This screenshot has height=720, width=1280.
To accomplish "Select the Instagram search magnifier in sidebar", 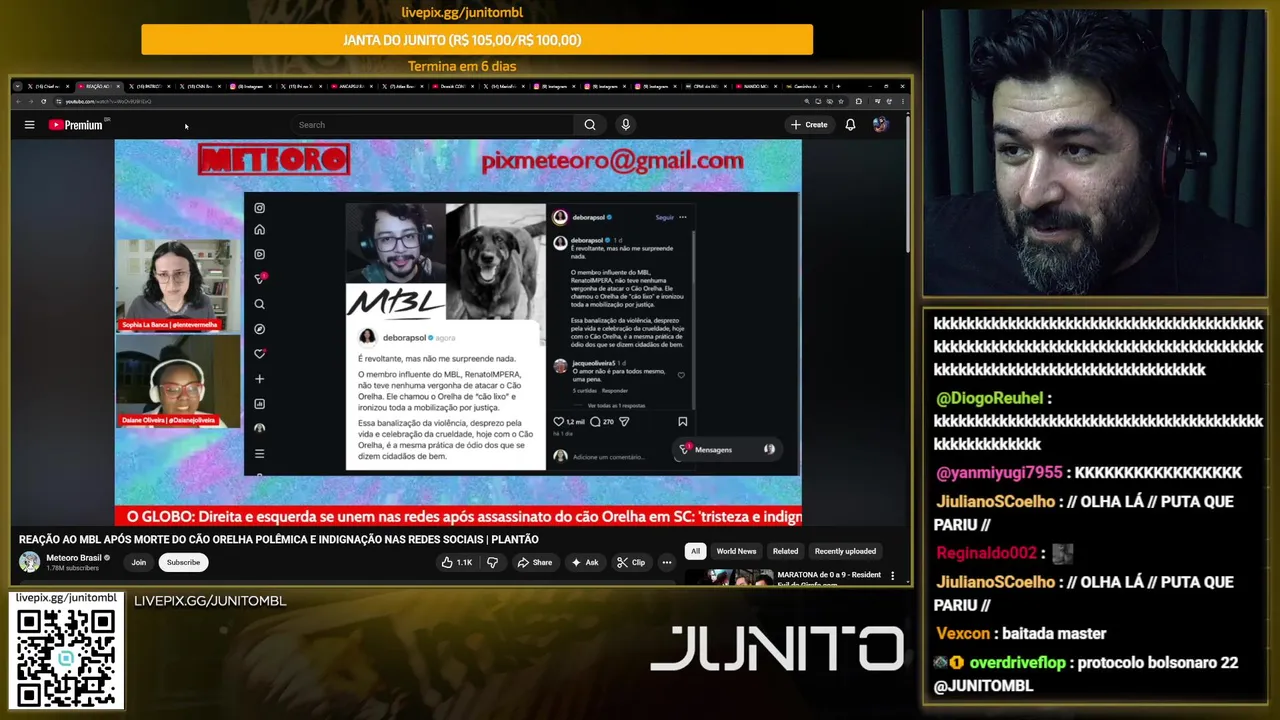I will (x=259, y=304).
